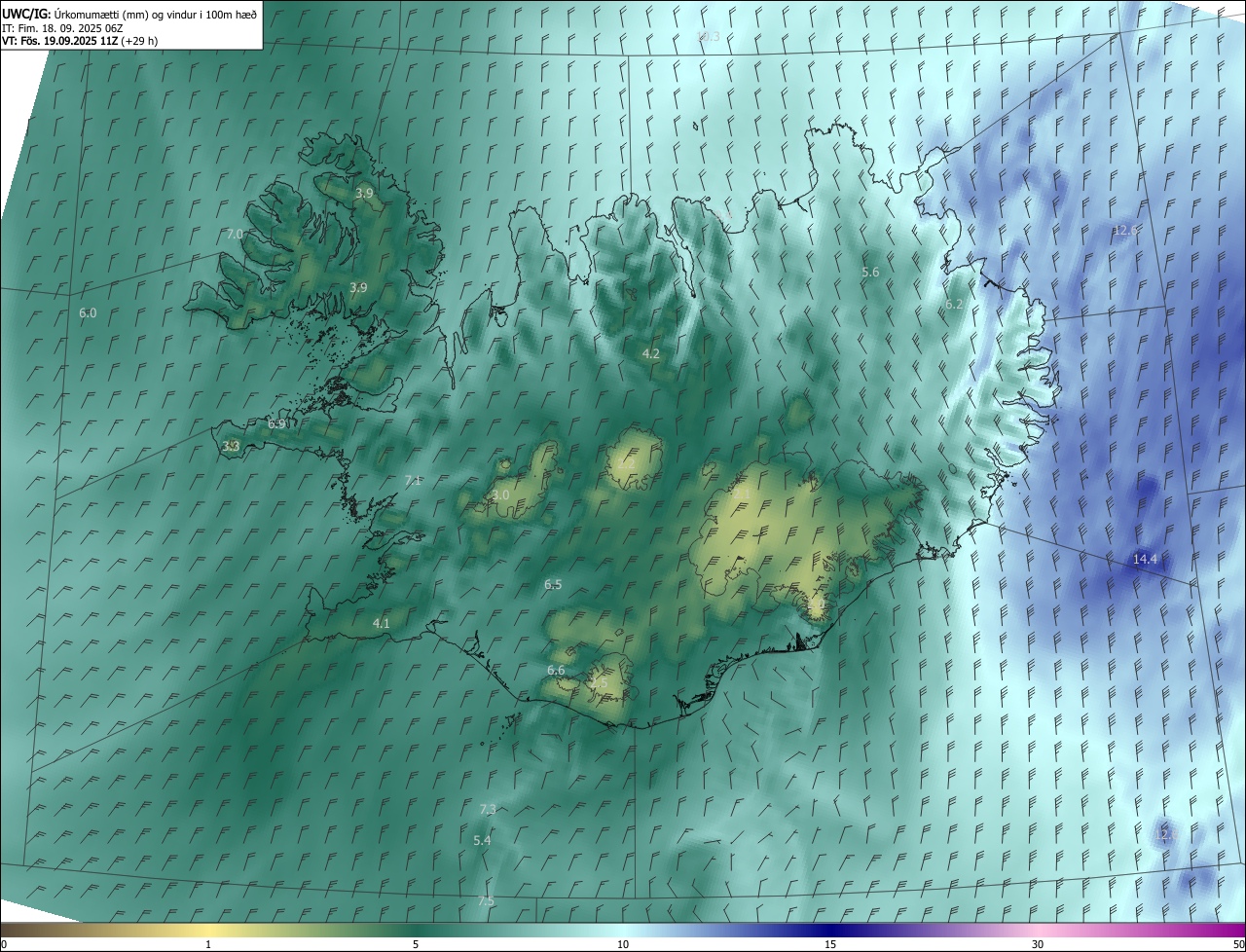The width and height of the screenshot is (1246, 952).
Task: Click the 5.6 value label on the map
Action: coord(870,273)
